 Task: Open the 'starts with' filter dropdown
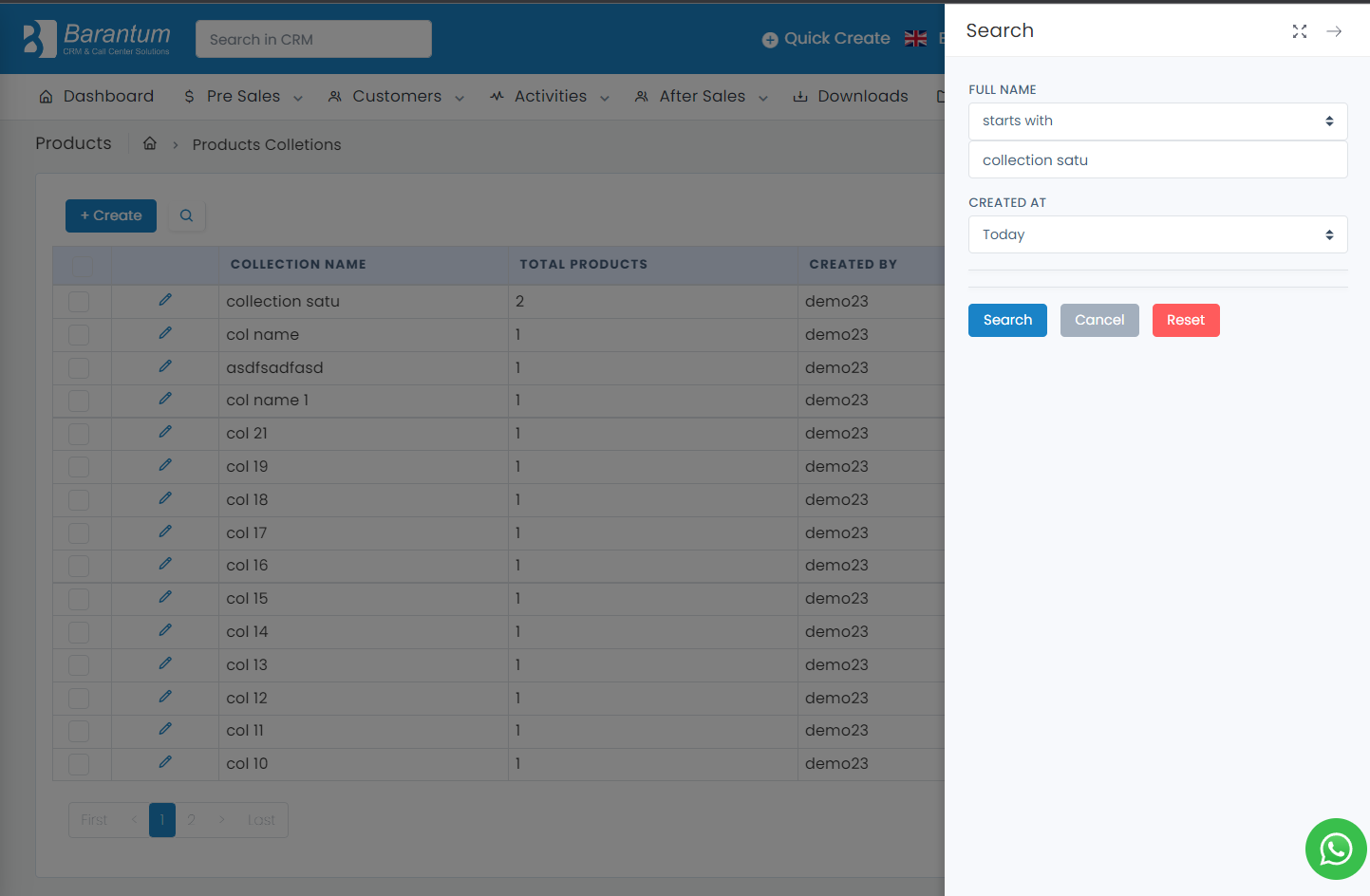[x=1157, y=121]
